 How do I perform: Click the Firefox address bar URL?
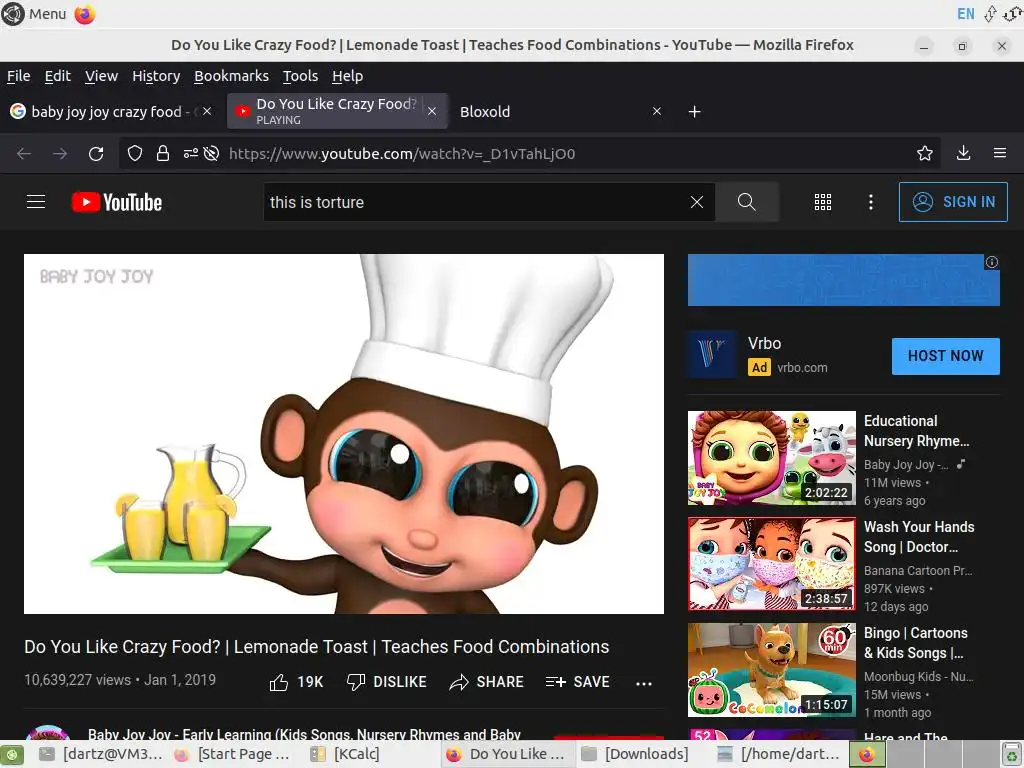(402, 153)
